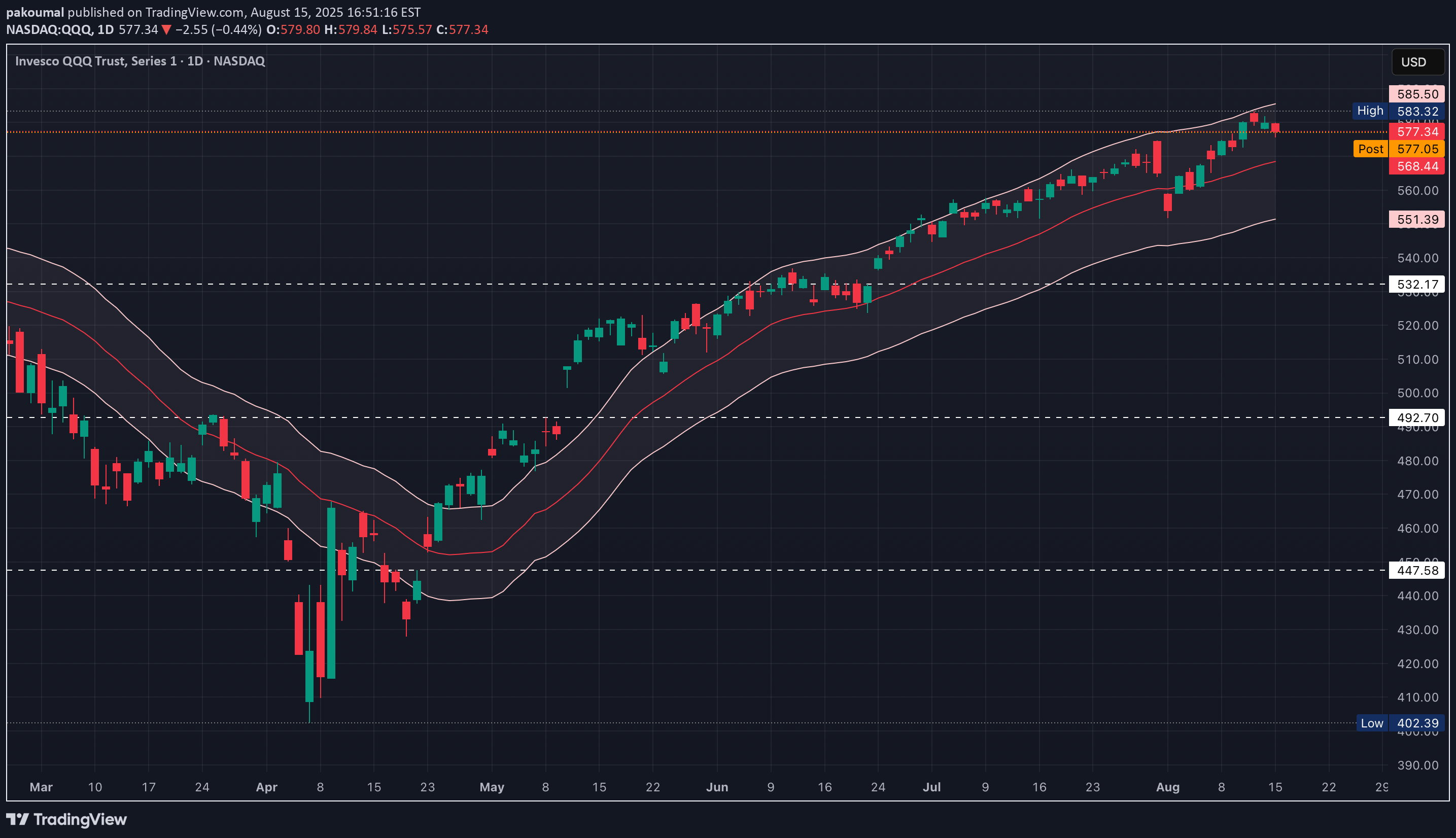Click the Mar label on time axis

[41, 787]
